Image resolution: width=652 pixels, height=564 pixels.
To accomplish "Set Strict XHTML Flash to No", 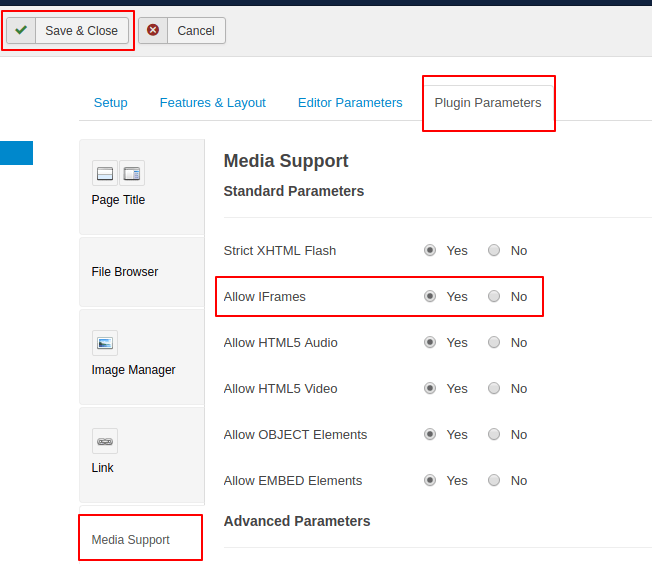I will click(x=494, y=251).
